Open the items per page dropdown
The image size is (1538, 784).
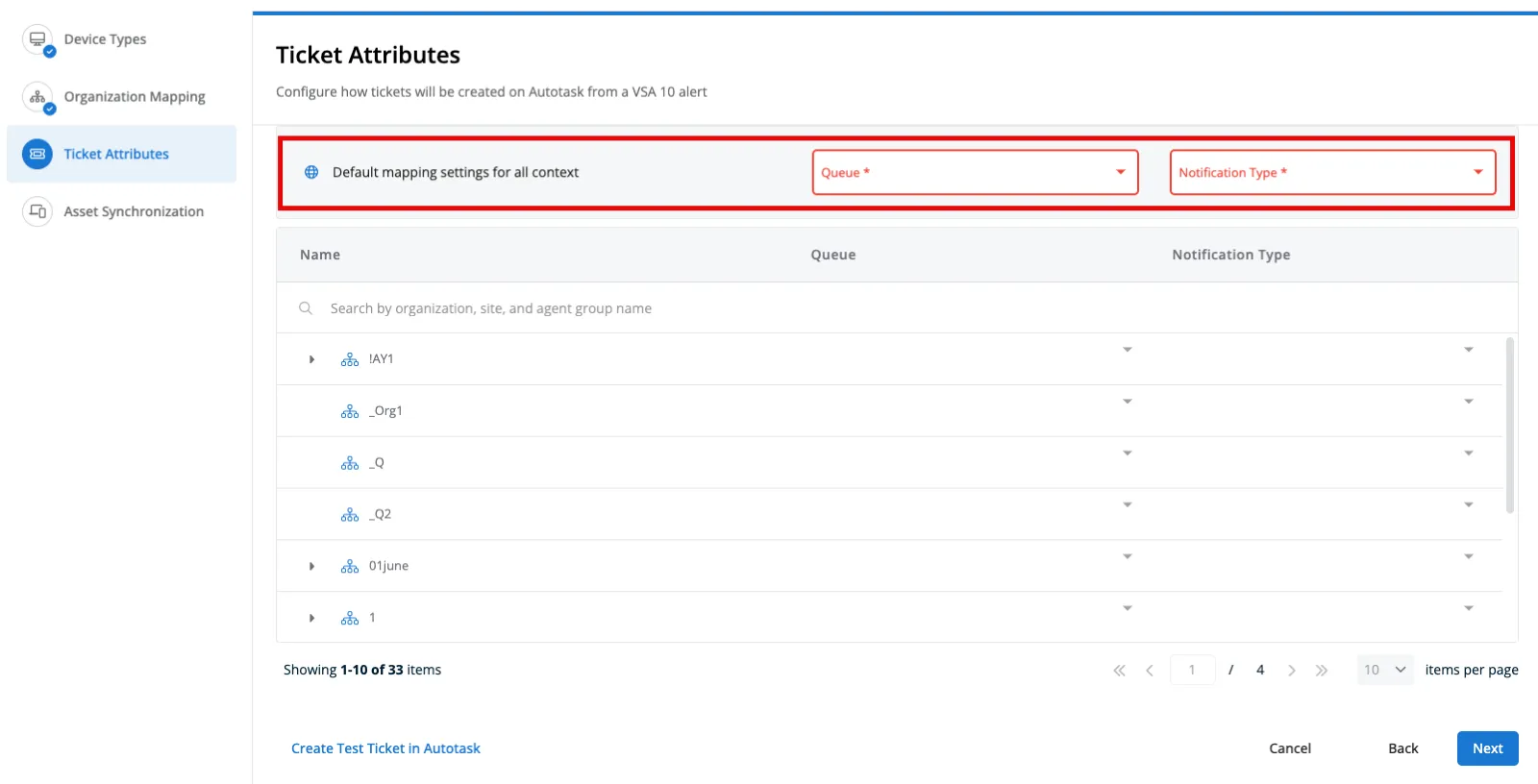(x=1385, y=671)
